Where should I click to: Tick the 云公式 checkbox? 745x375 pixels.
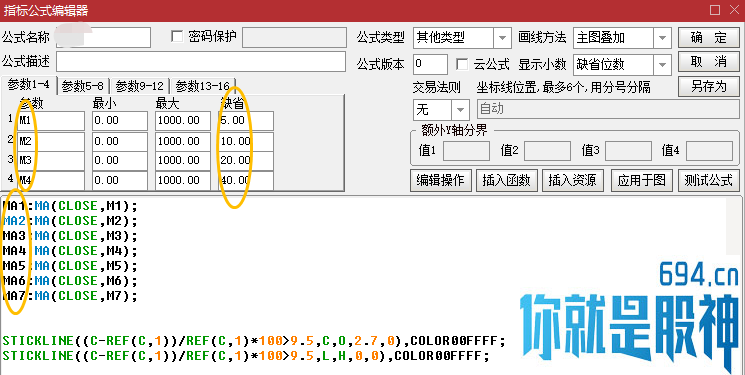click(x=461, y=64)
